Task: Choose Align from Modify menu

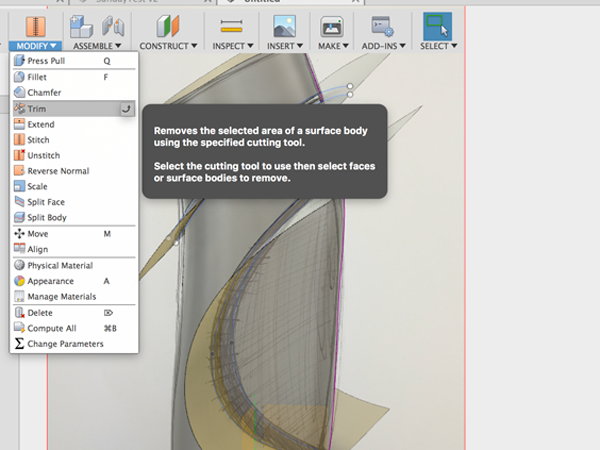Action: tap(74, 249)
